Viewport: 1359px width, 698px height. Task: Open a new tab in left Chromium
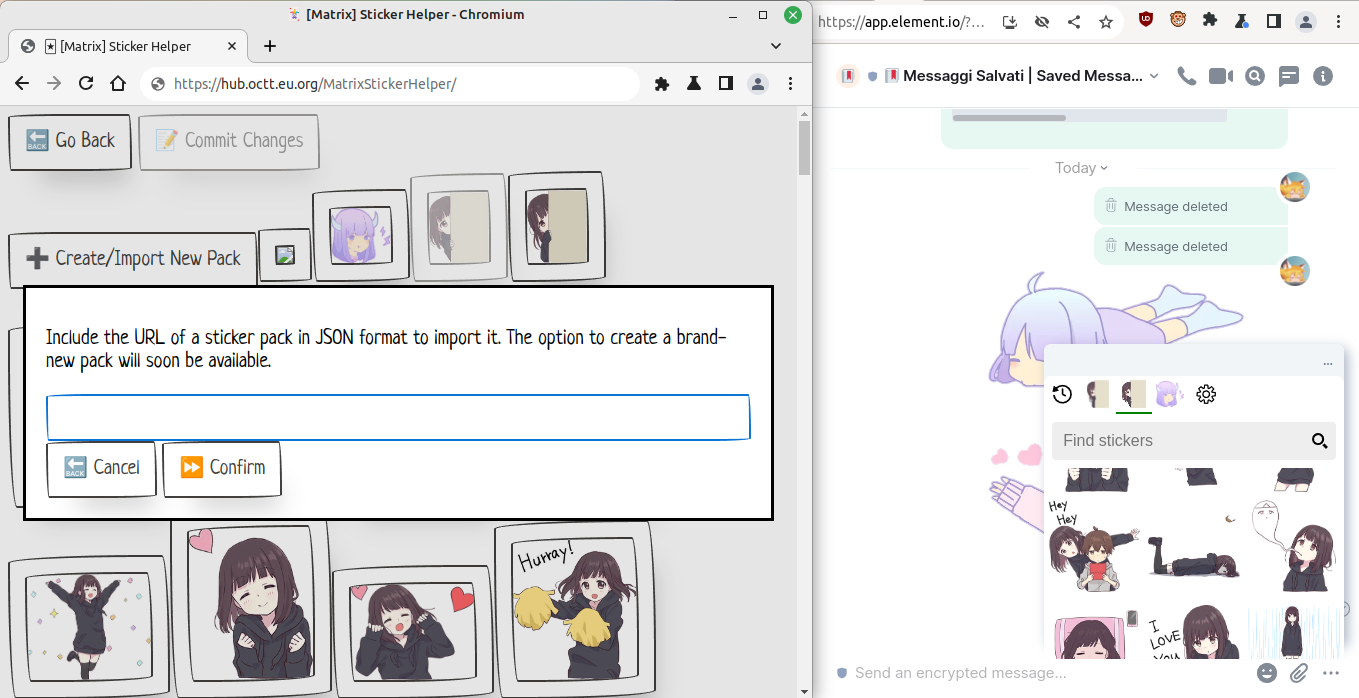point(270,46)
